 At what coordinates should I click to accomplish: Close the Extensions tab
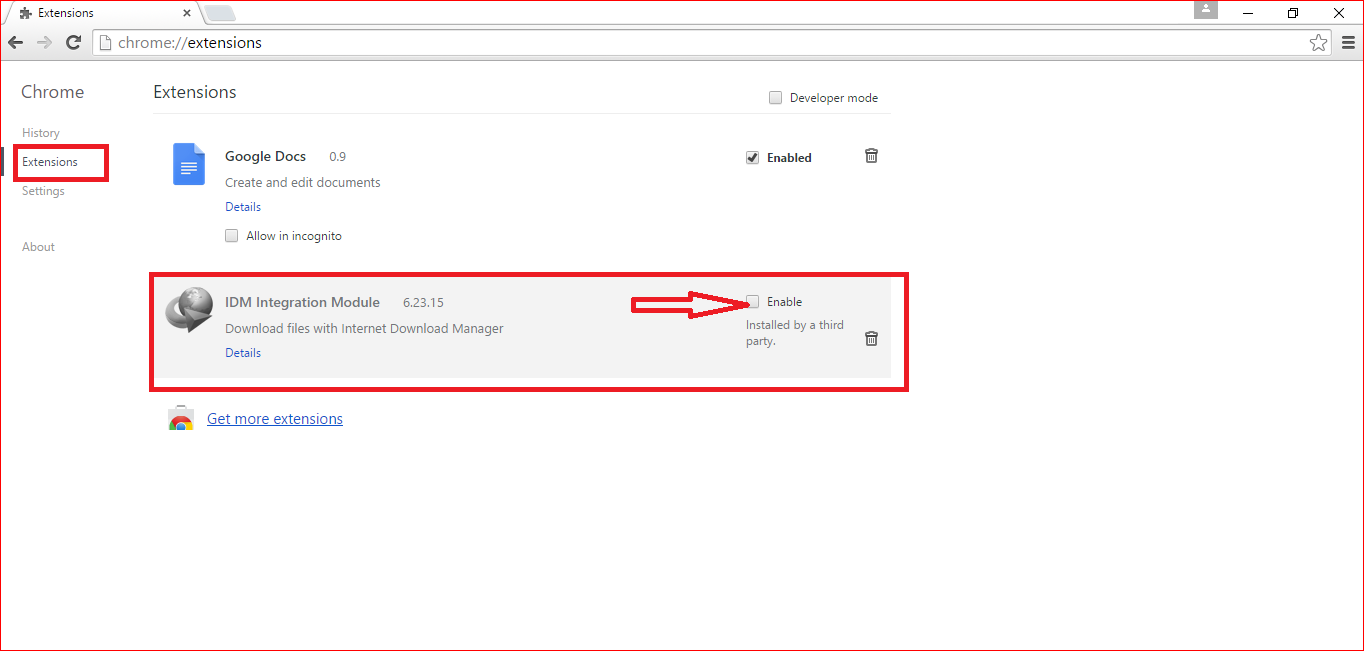tap(186, 13)
